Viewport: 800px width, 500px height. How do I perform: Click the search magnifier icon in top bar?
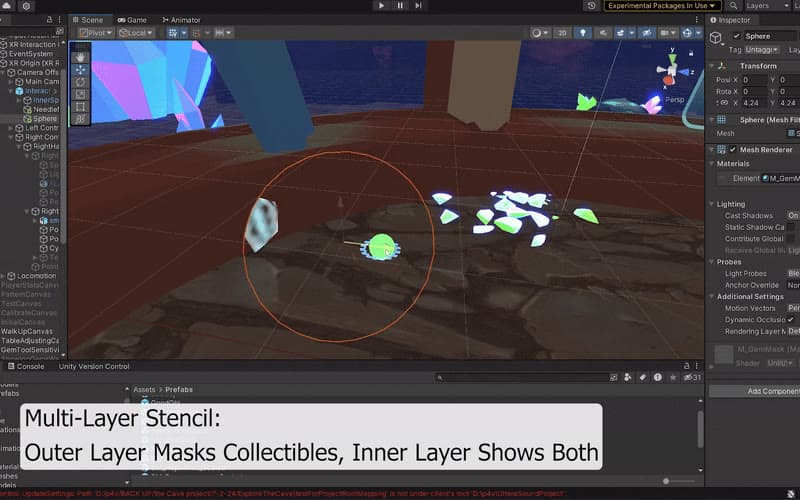tap(733, 6)
